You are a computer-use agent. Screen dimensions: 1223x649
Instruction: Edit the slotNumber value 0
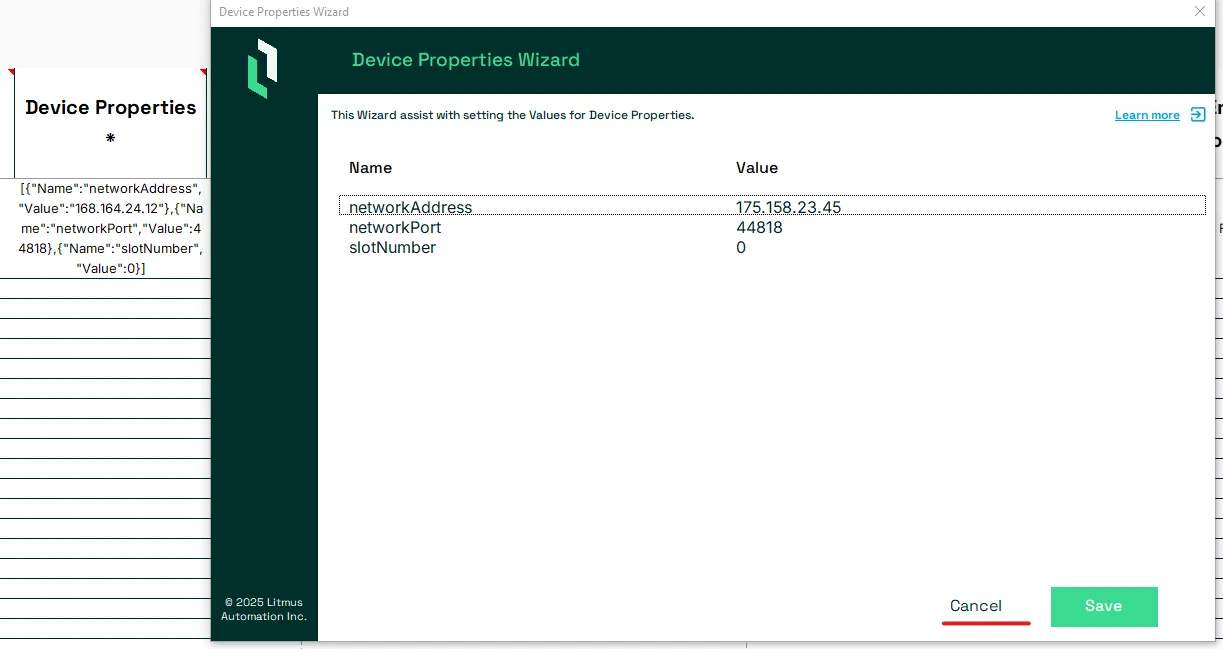click(x=741, y=247)
